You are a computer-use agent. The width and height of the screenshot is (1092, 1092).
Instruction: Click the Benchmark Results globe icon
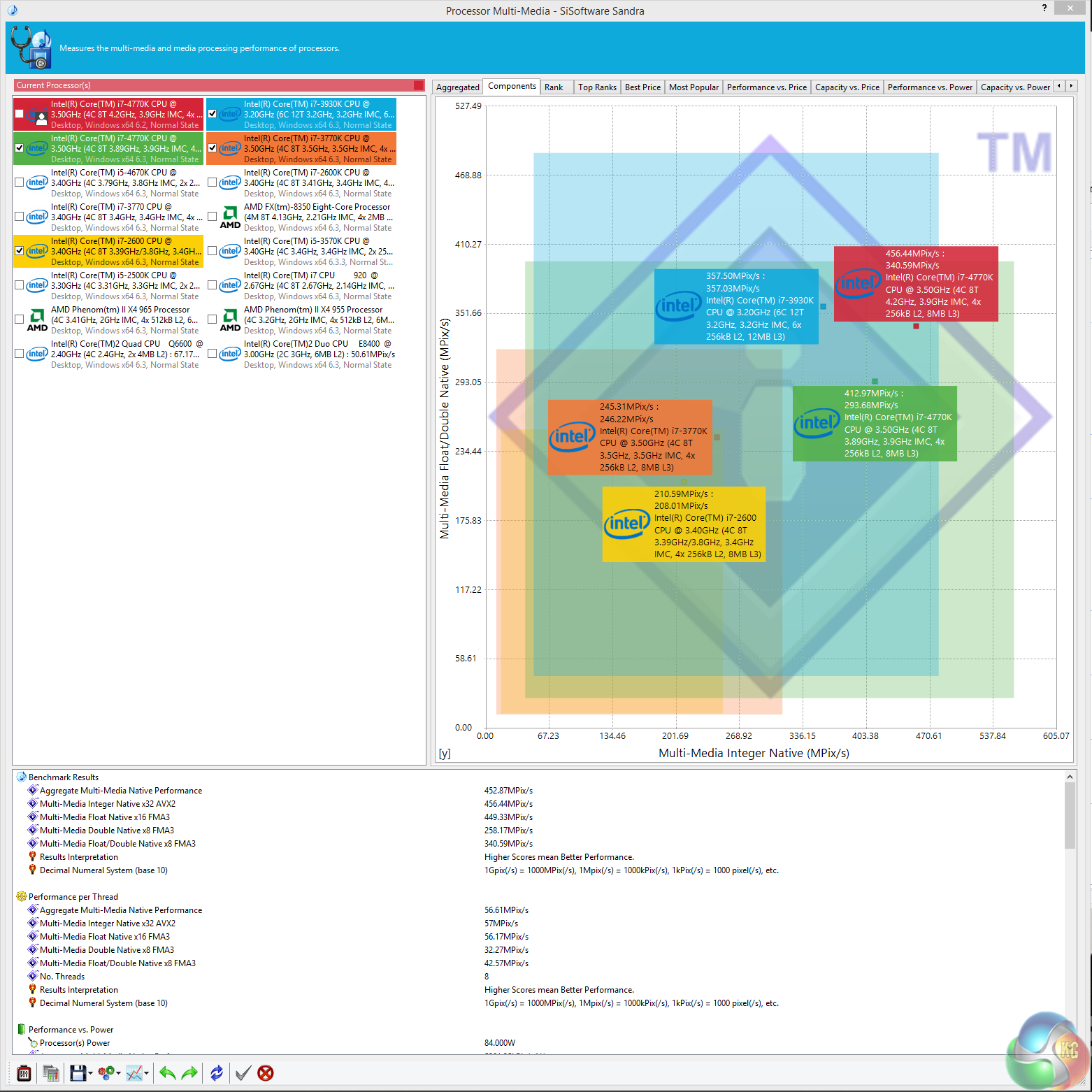[21, 777]
